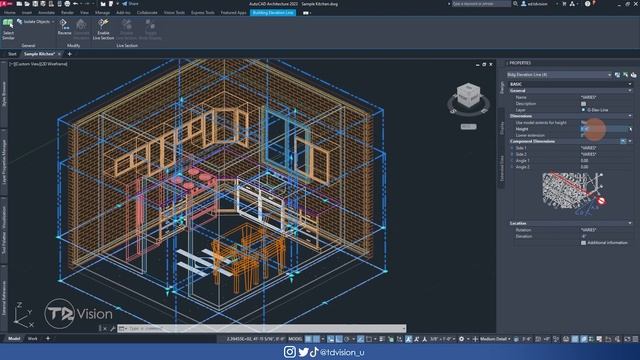Click the Save icon in quick access toolbar
The width and height of the screenshot is (640, 360).
pos(35,4)
